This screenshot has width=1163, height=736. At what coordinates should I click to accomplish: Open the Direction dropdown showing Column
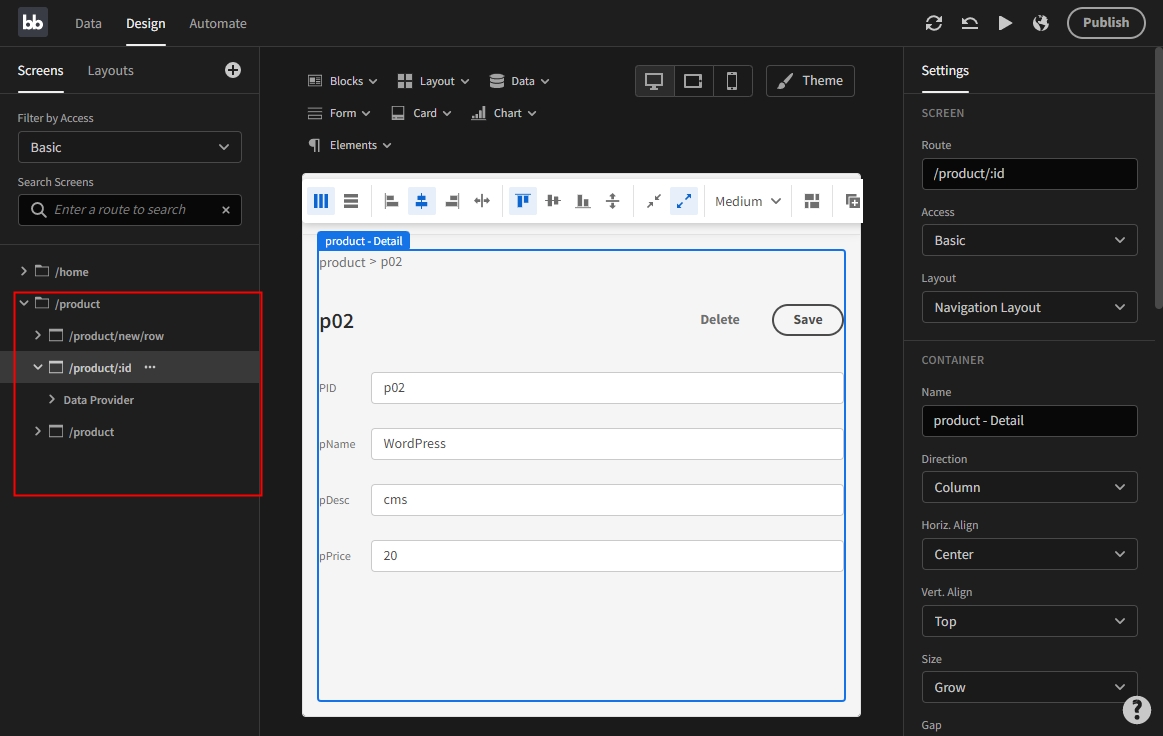1029,487
